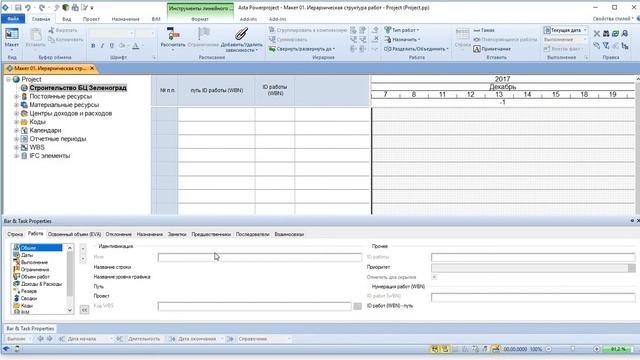Click the font color A icon
640x360 pixels.
136,46
